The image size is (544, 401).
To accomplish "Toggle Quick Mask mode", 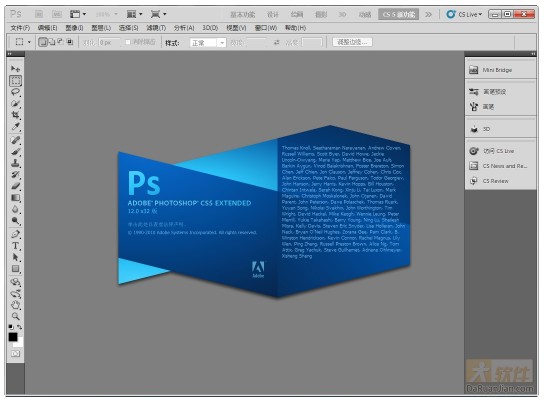I will coord(15,353).
